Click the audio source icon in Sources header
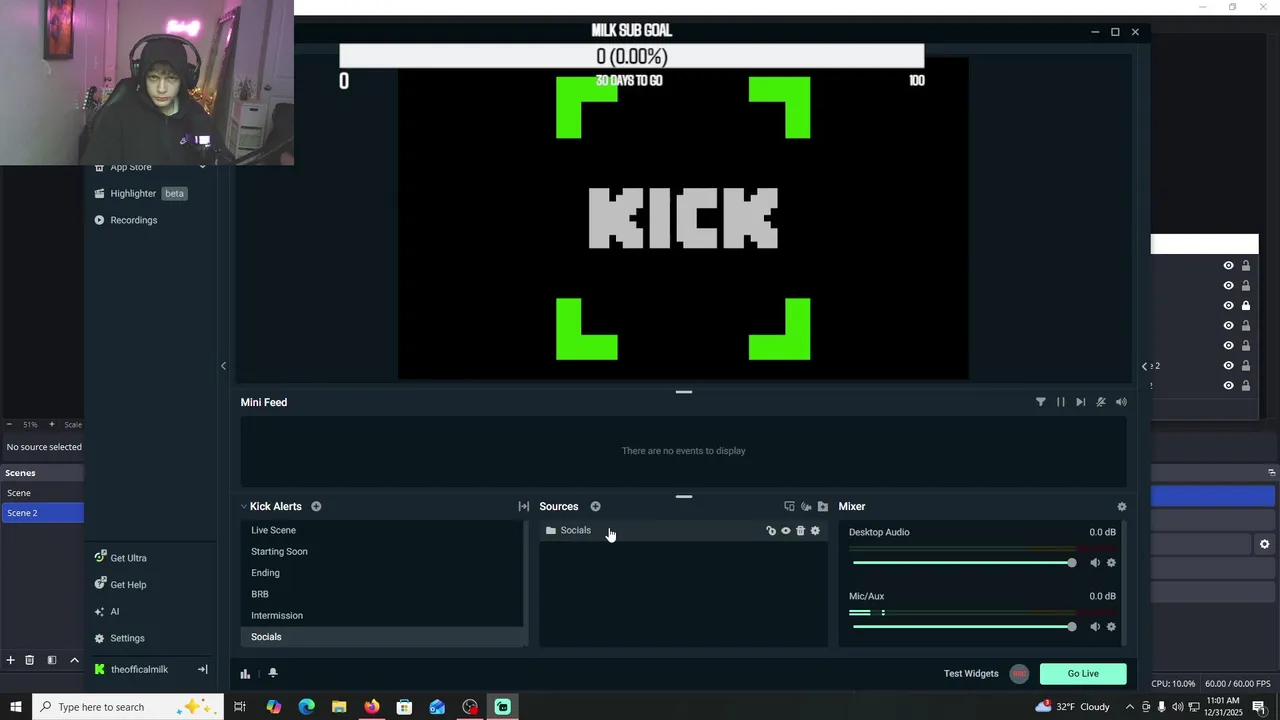 click(806, 507)
